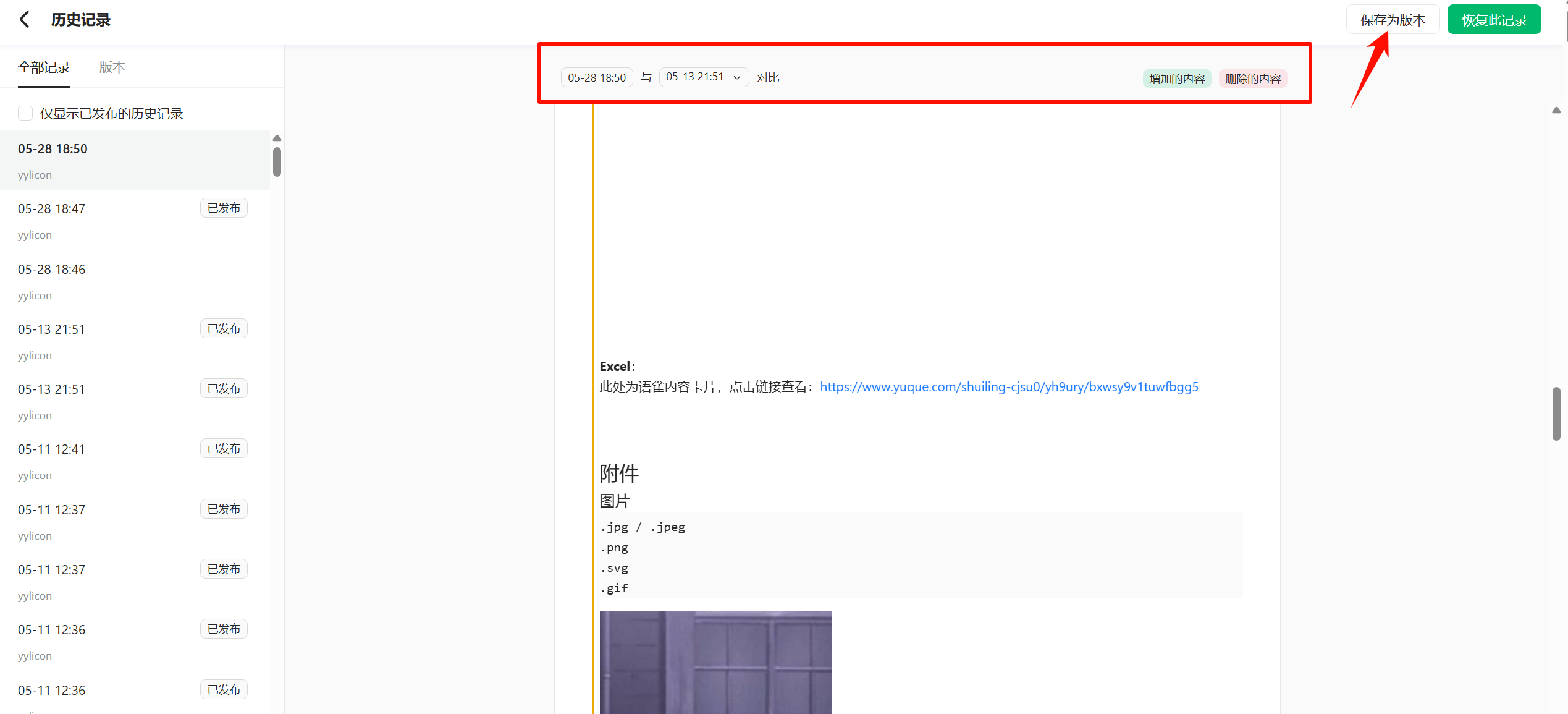Click the document scroll-up arrow at right

[x=1556, y=110]
